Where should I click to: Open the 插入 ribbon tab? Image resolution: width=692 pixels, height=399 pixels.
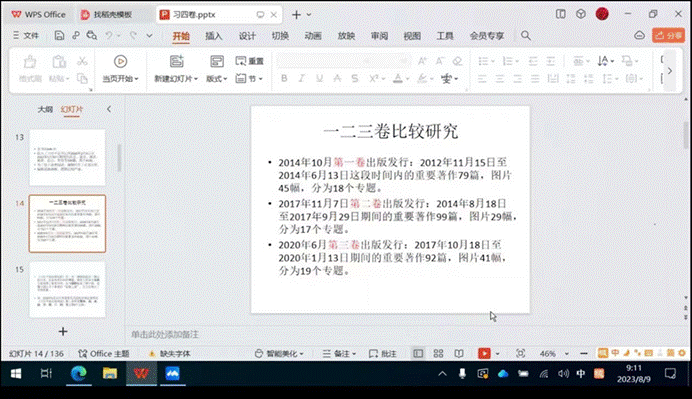pyautogui.click(x=214, y=36)
